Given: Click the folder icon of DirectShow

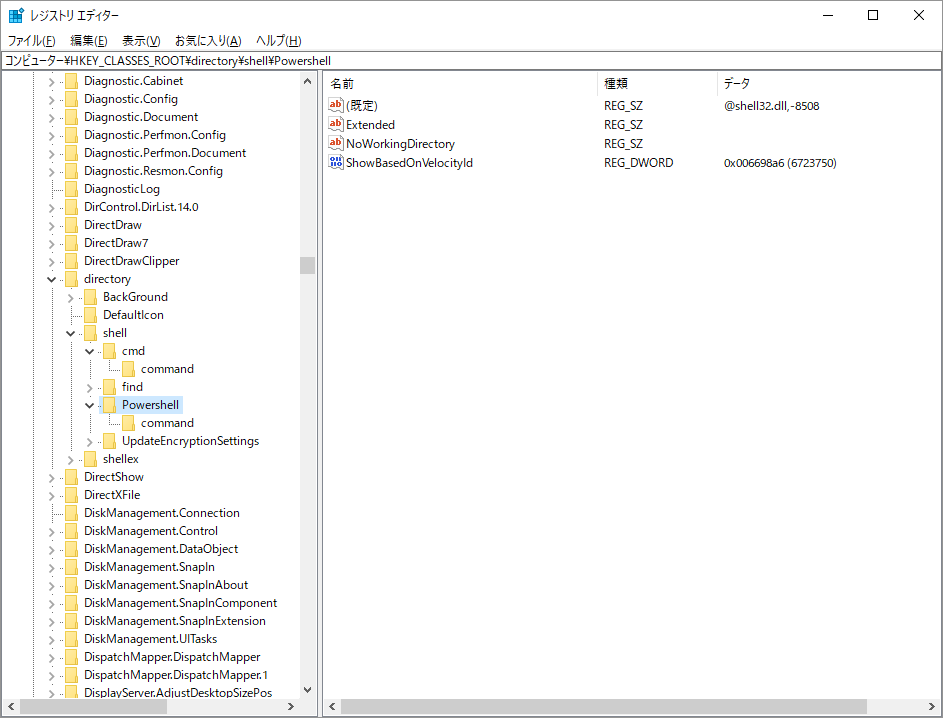Looking at the screenshot, I should [x=72, y=477].
